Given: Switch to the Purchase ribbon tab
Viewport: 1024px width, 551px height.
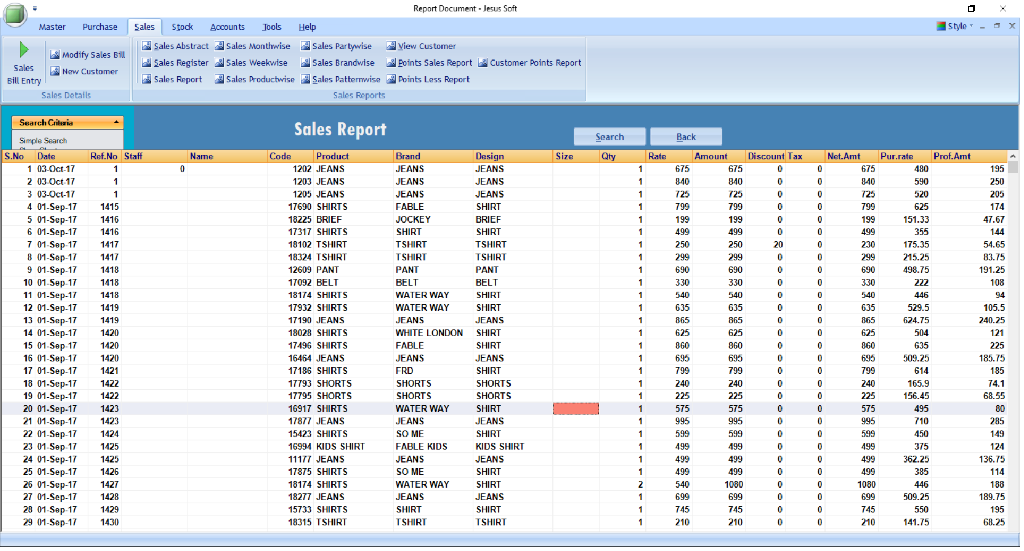Looking at the screenshot, I should pos(99,27).
